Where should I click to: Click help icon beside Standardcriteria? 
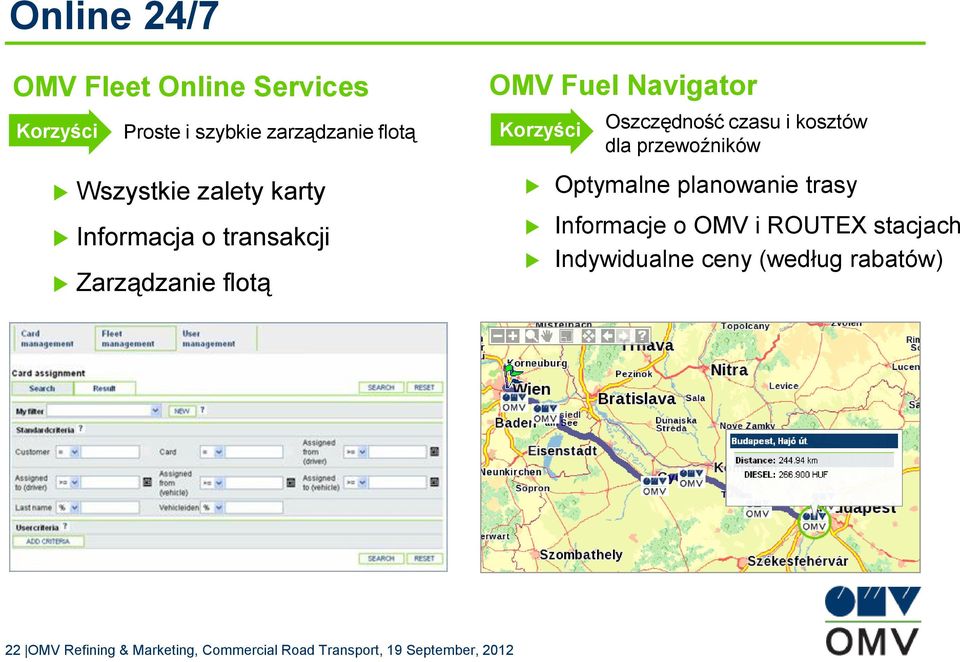point(81,429)
